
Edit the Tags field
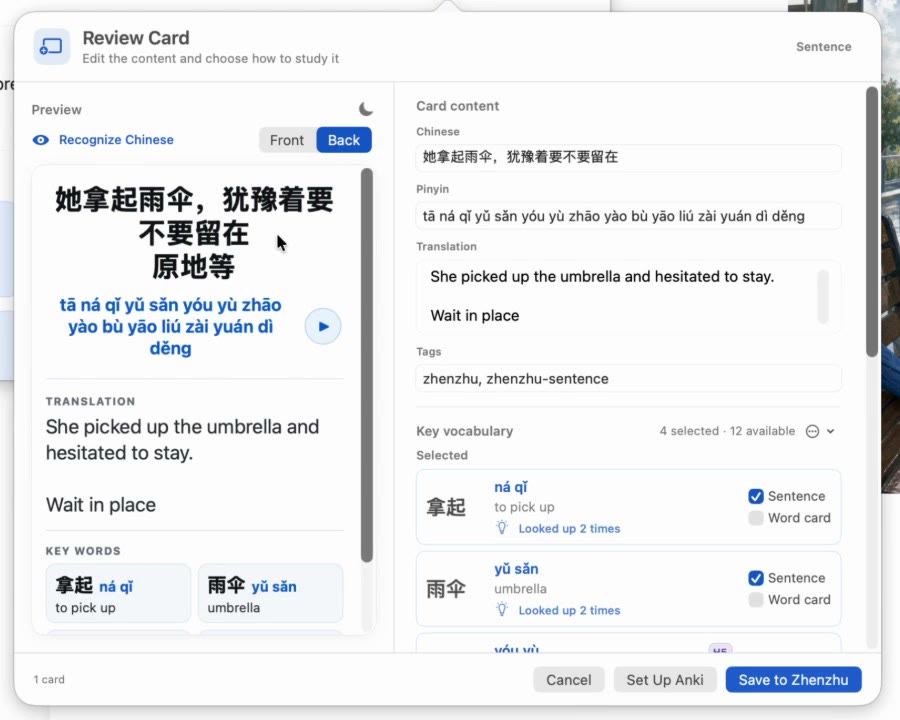(x=629, y=379)
